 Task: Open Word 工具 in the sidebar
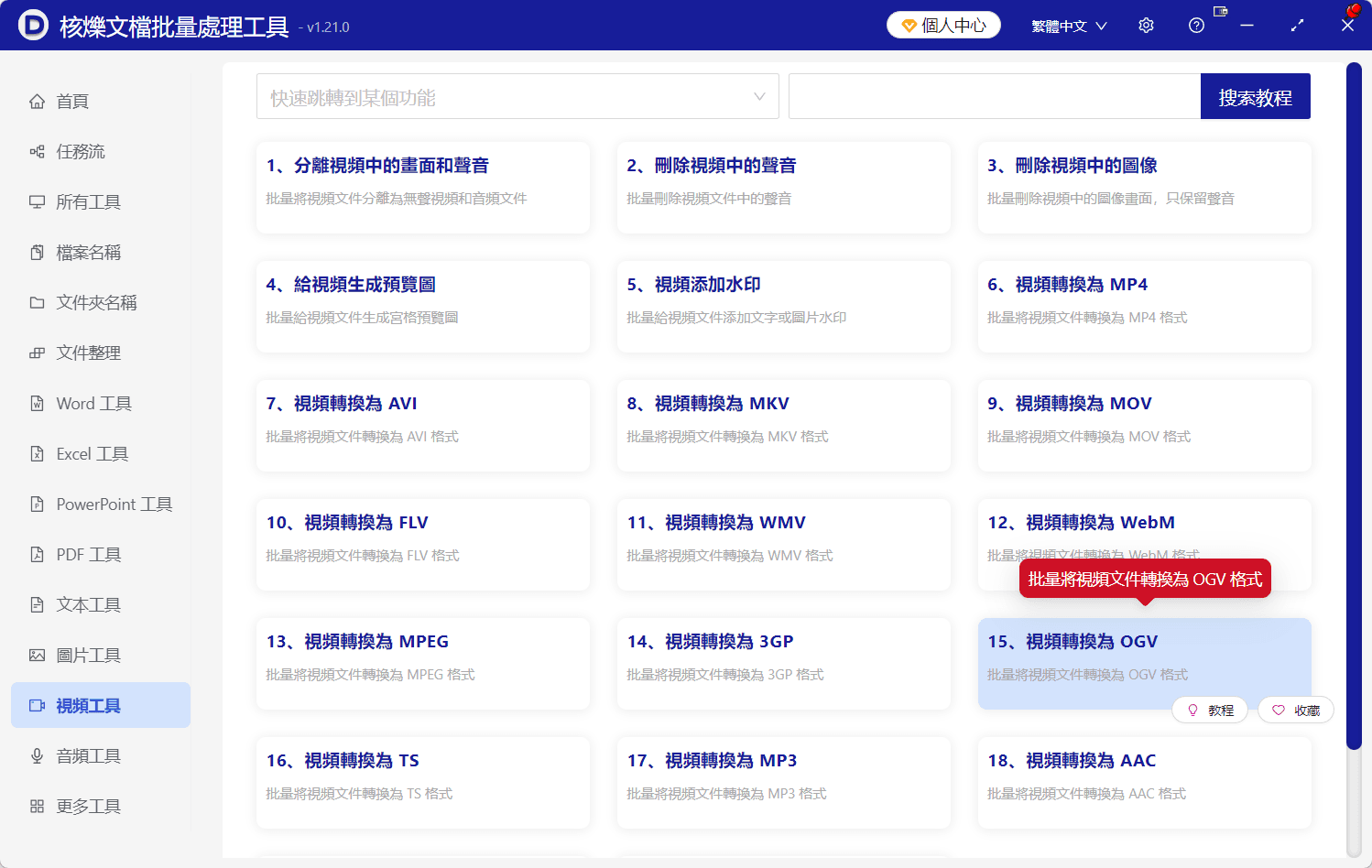coord(101,404)
